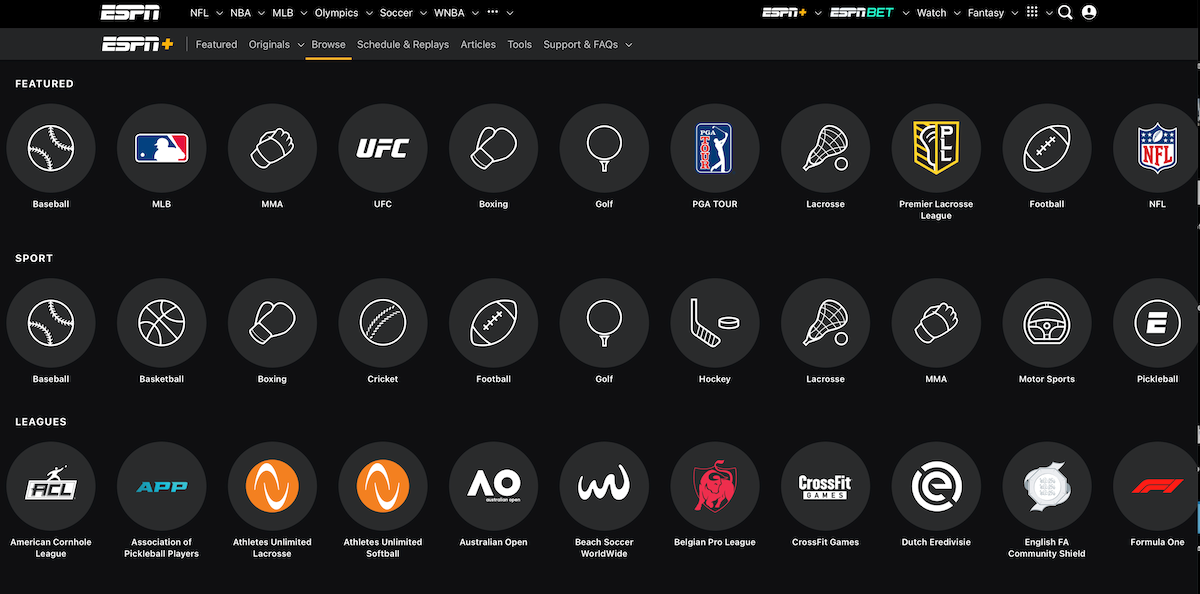Open the Tools tab
Image resolution: width=1200 pixels, height=594 pixels.
(x=519, y=45)
